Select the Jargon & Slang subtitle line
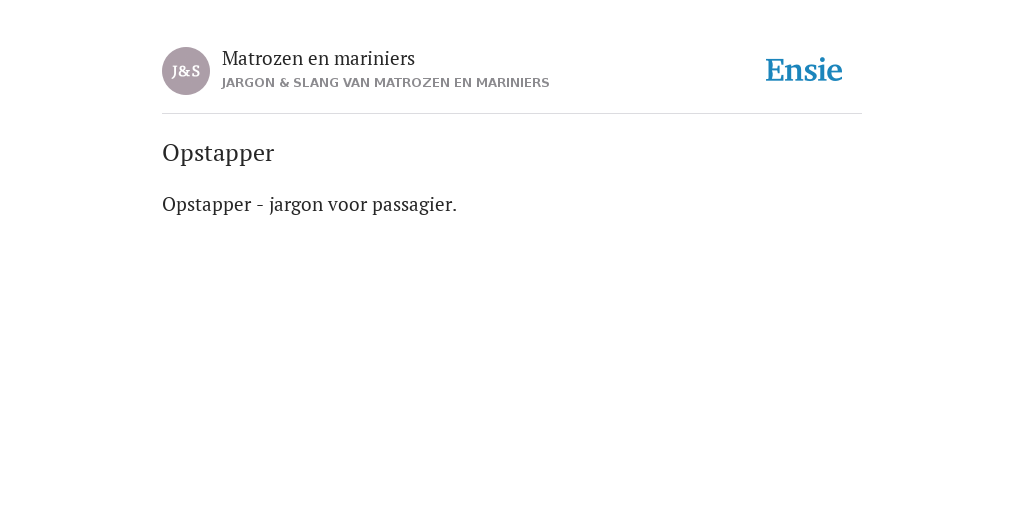 pyautogui.click(x=385, y=83)
